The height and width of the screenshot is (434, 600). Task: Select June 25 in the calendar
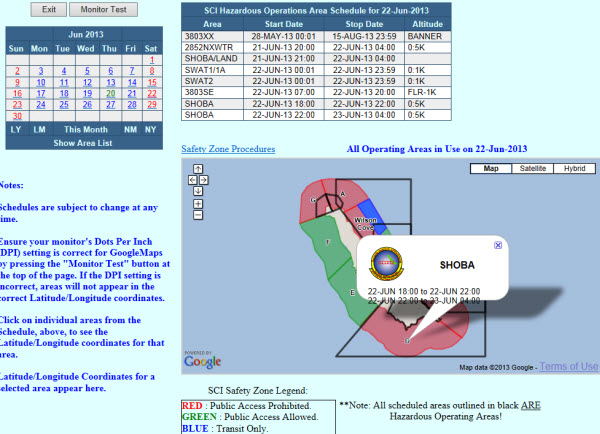(64, 104)
